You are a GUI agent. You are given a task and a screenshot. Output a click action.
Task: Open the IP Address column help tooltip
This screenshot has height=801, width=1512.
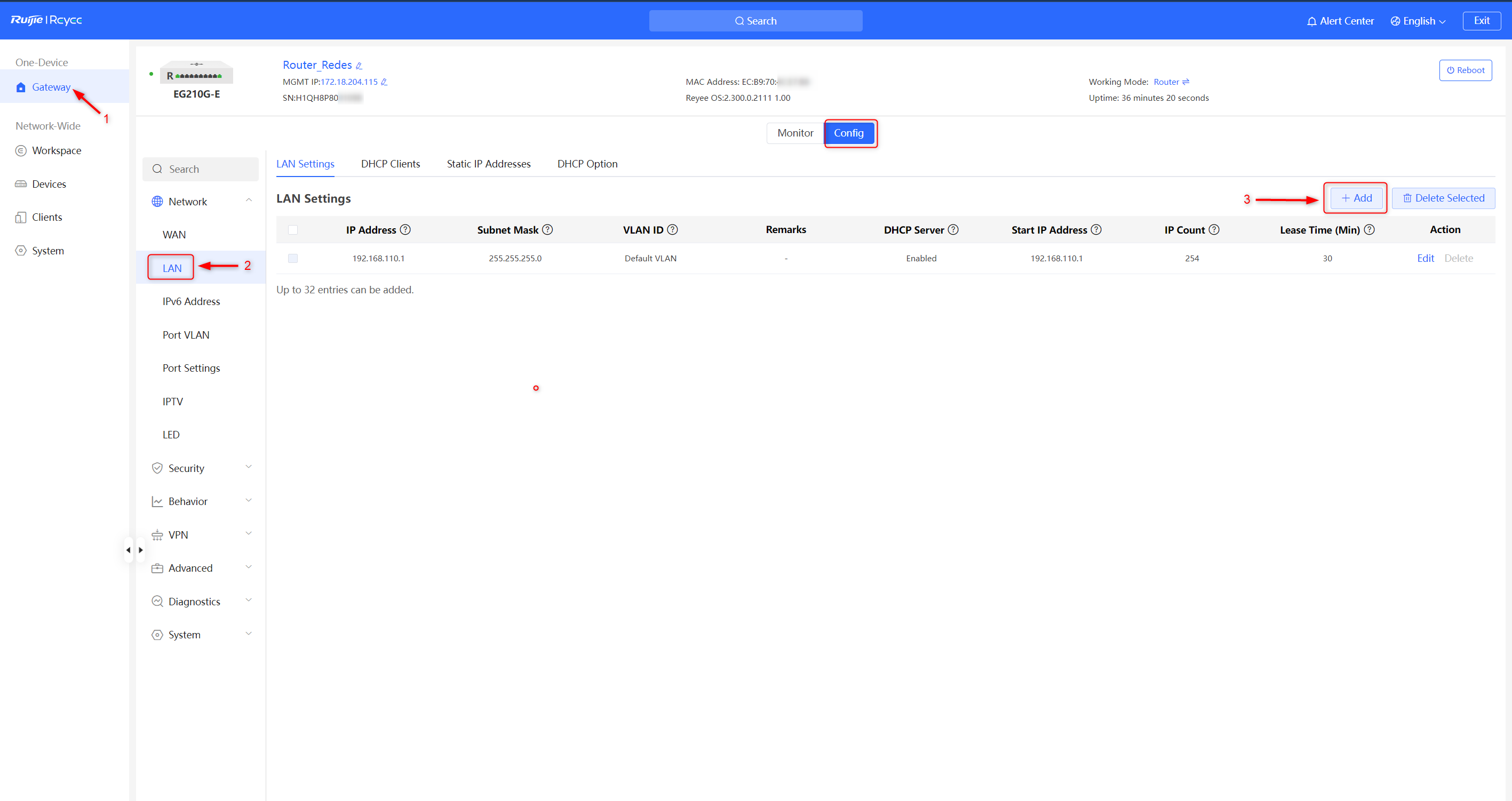tap(405, 229)
